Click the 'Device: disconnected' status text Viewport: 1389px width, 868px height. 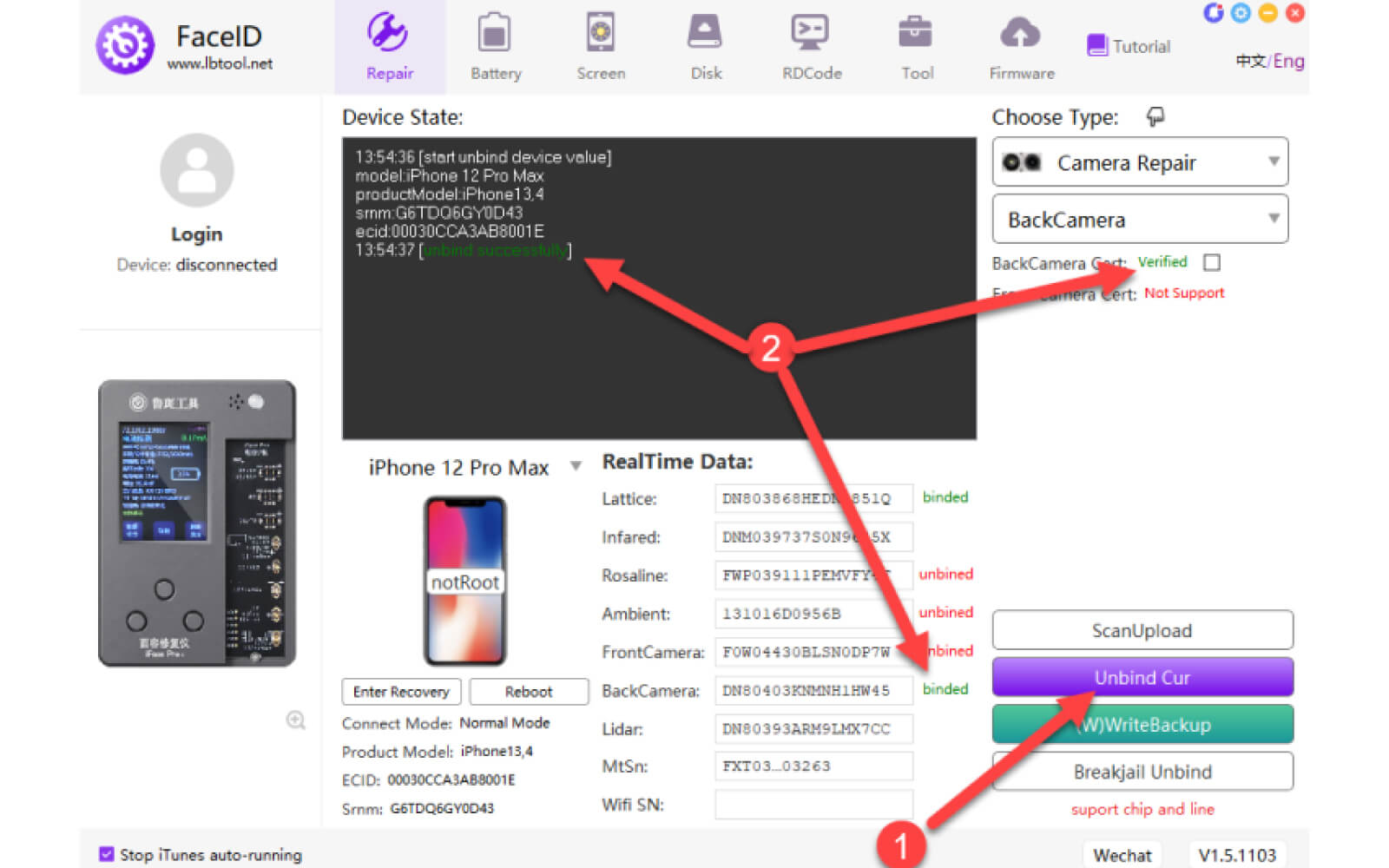[197, 265]
